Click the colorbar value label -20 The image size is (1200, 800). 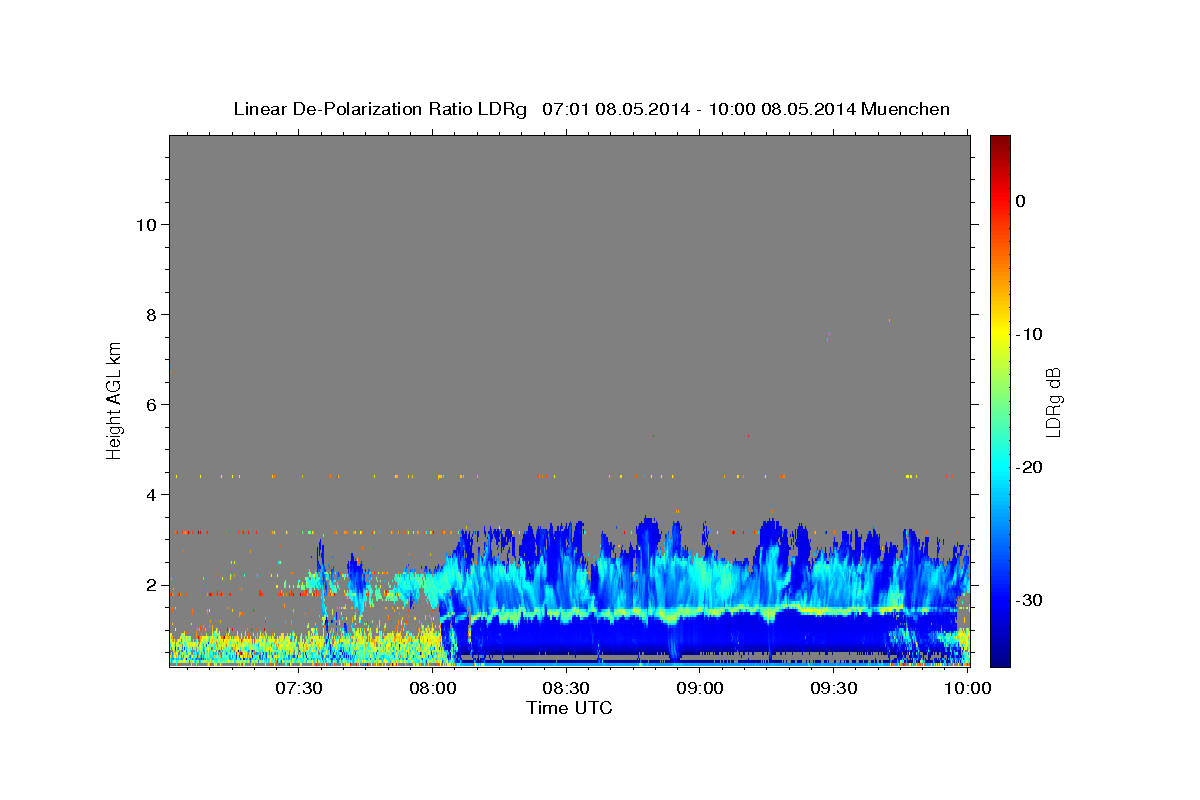[1030, 467]
